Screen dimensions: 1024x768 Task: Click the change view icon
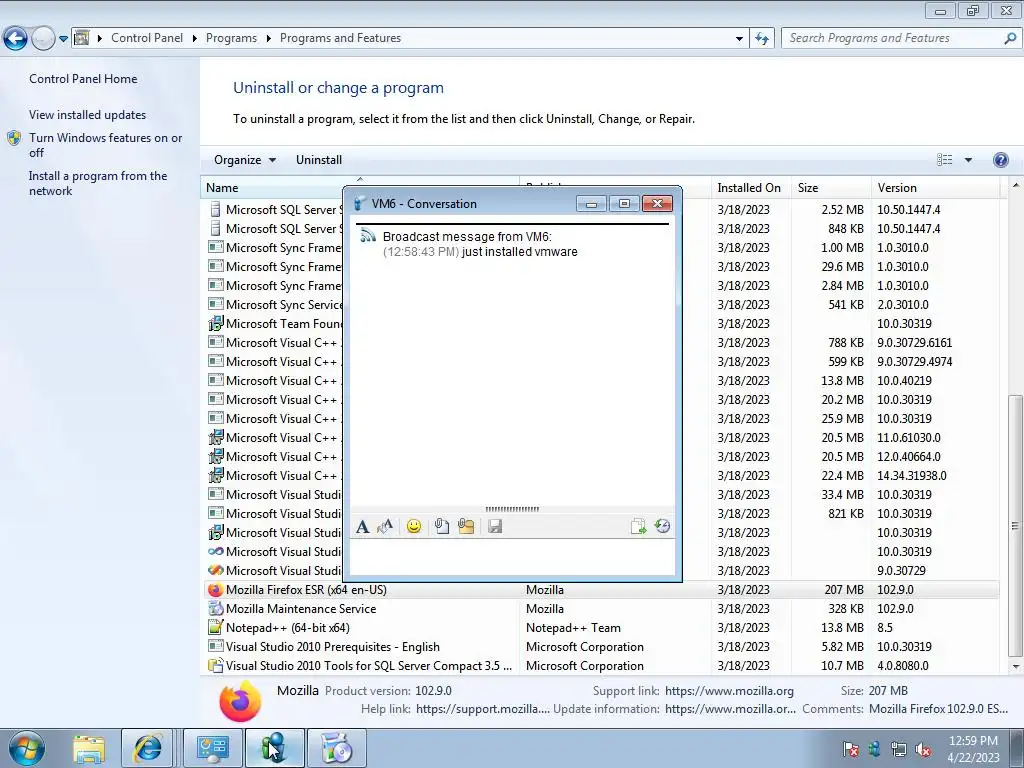(944, 160)
